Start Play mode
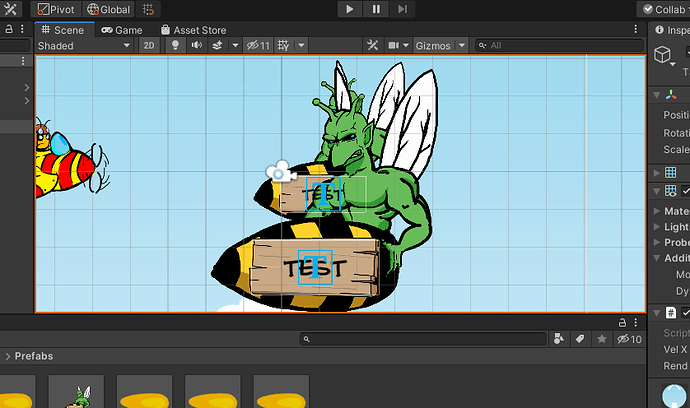The width and height of the screenshot is (690, 408). tap(350, 9)
